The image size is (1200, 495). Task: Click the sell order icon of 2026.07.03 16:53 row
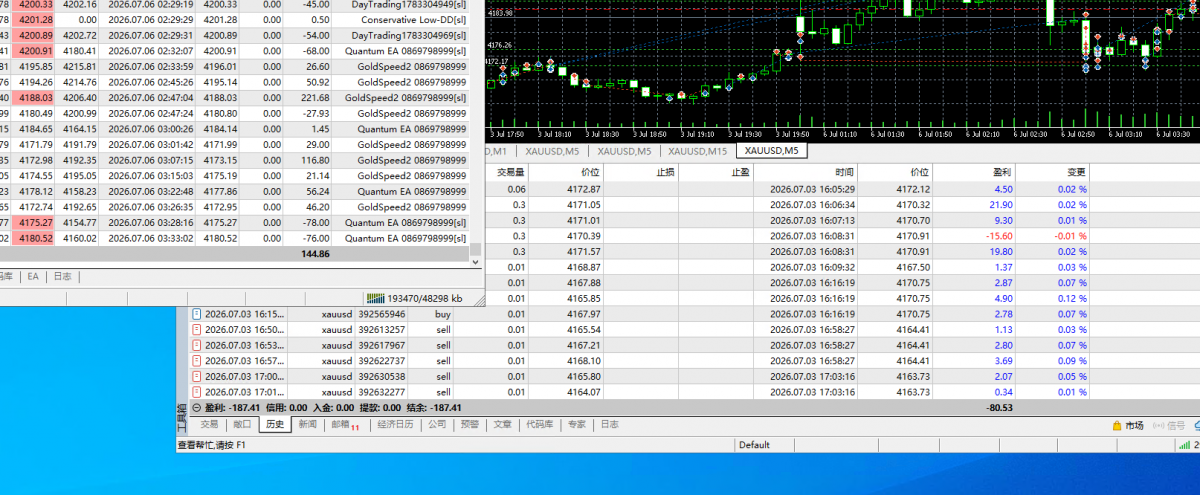point(197,345)
